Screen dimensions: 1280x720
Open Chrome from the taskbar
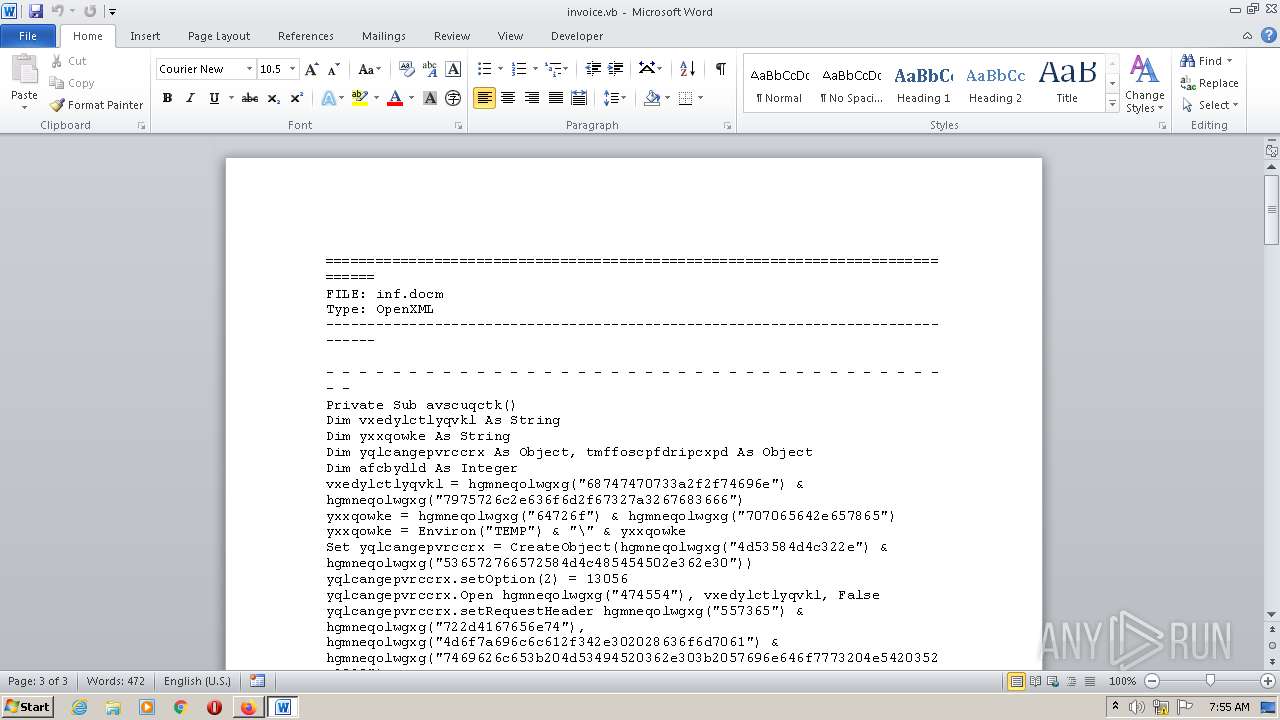click(x=180, y=707)
